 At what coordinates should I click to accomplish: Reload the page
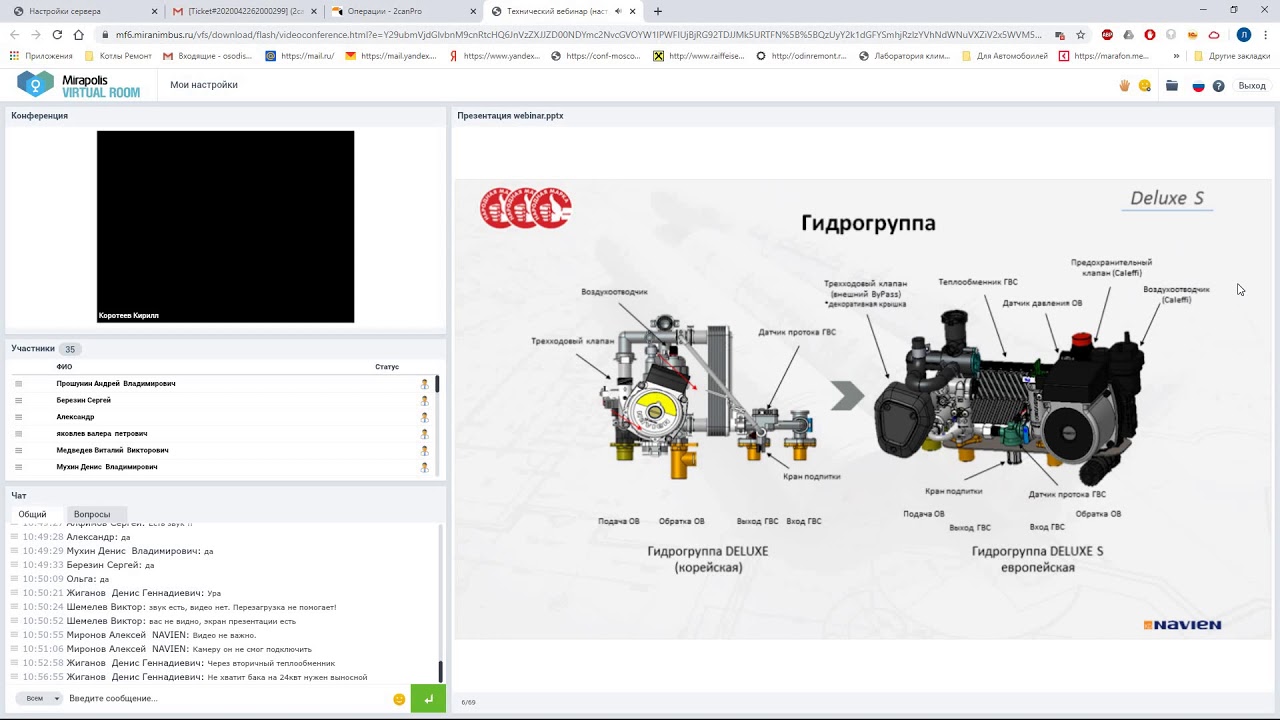(x=57, y=35)
